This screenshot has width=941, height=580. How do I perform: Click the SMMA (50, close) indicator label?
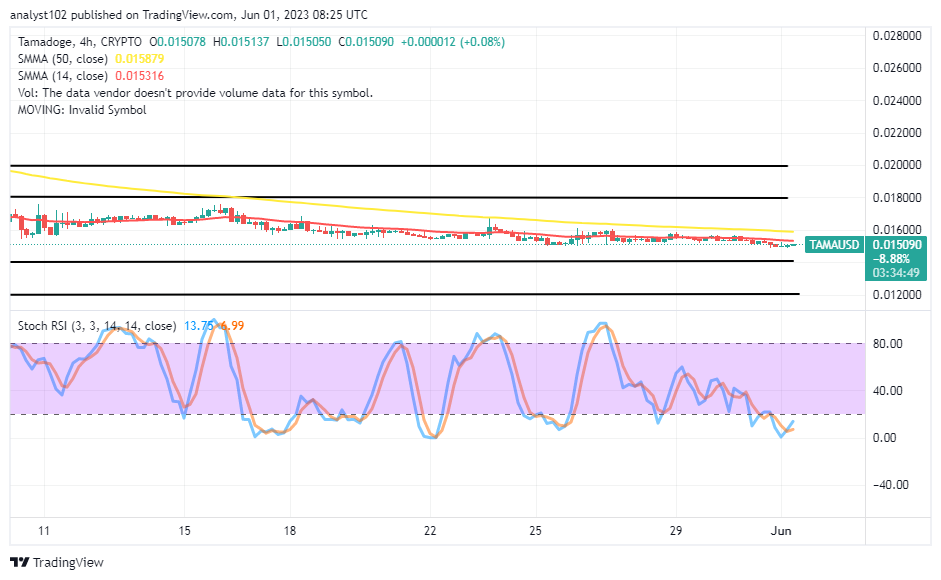[62, 59]
